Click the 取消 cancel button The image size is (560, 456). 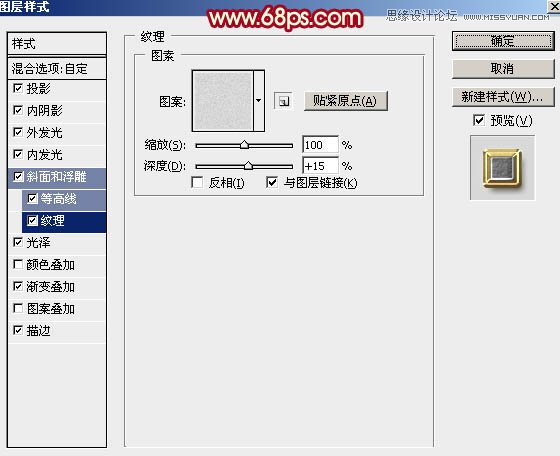(503, 69)
